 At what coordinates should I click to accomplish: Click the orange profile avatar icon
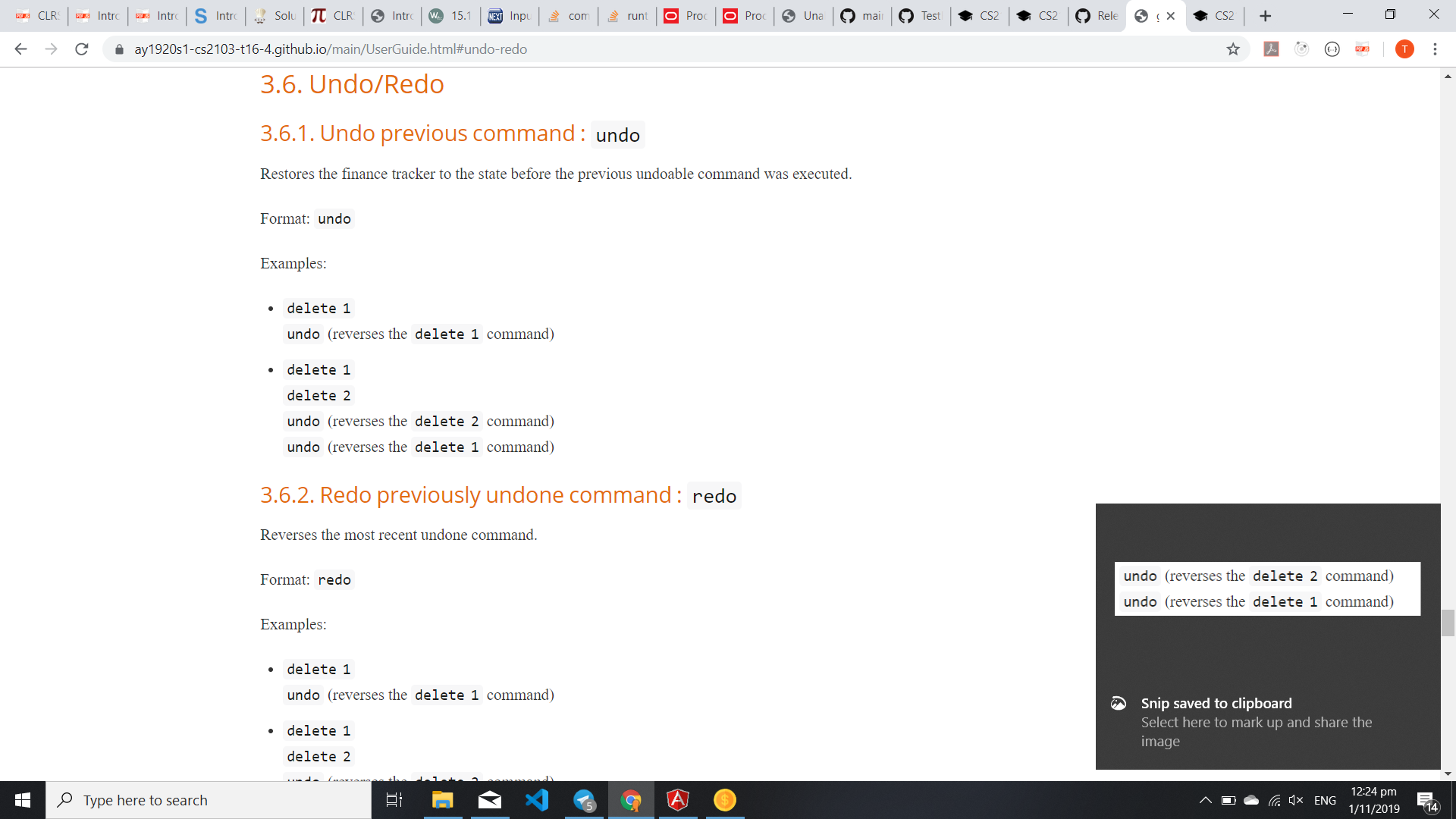[1404, 49]
